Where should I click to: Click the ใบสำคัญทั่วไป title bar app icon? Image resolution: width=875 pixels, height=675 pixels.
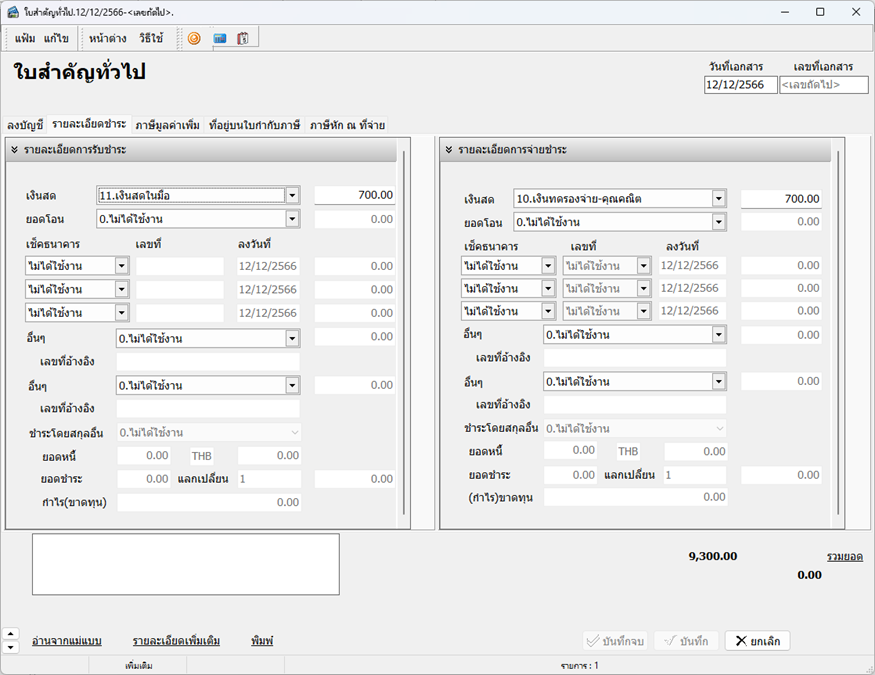pyautogui.click(x=13, y=12)
